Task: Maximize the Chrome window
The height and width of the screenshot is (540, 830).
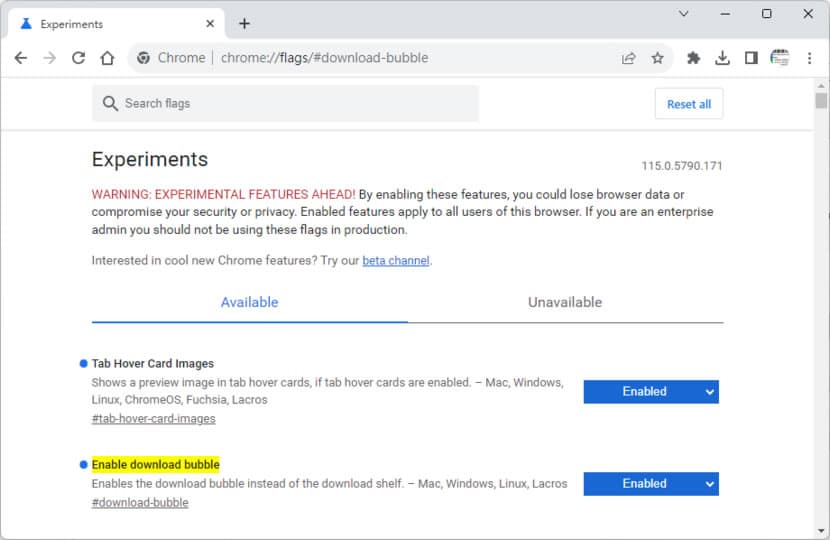Action: [766, 14]
